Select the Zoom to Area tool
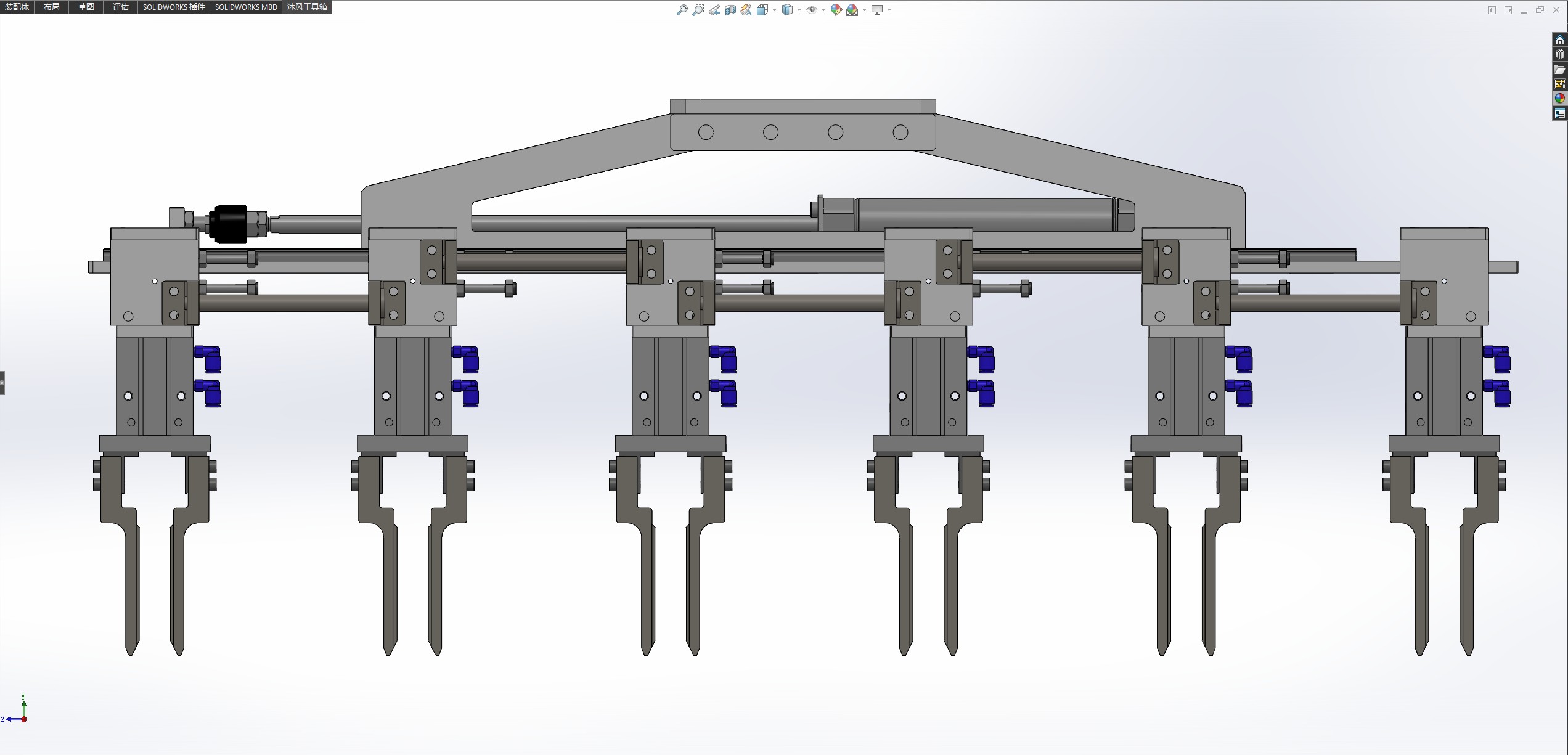1568x755 pixels. pyautogui.click(x=698, y=10)
